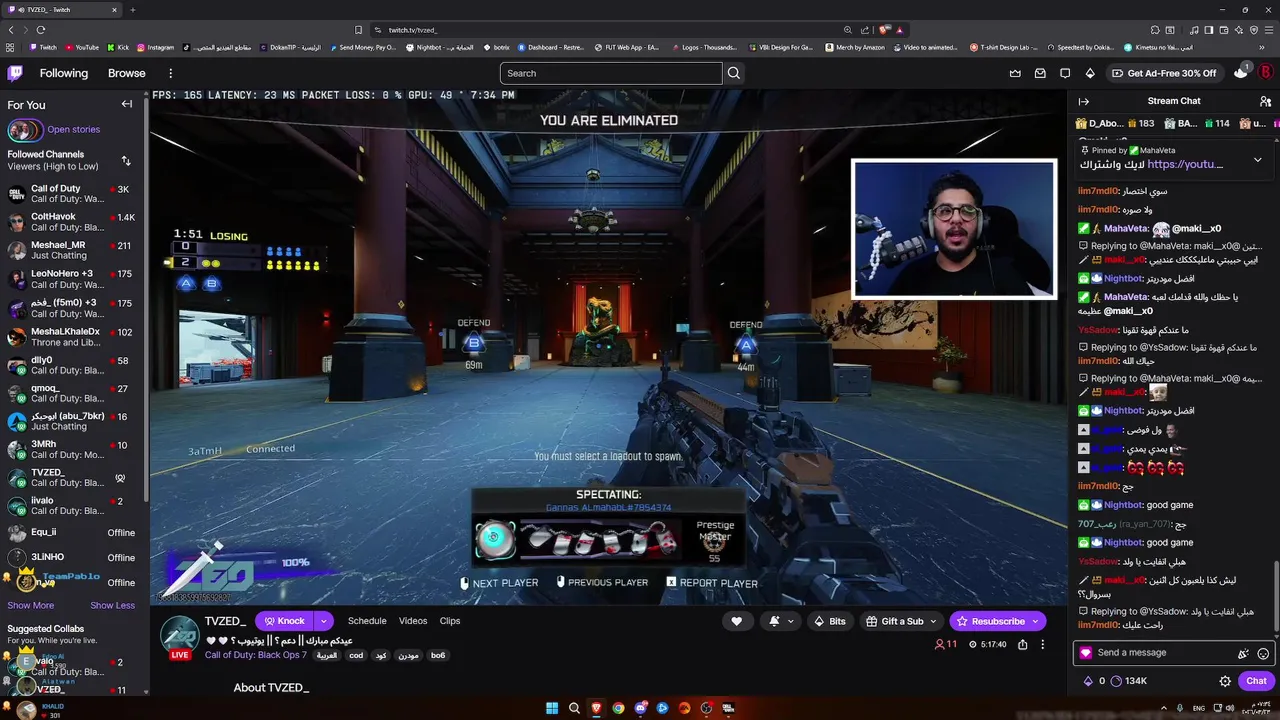Image resolution: width=1280 pixels, height=720 pixels.
Task: Click the Chat send button
Action: point(1256,681)
